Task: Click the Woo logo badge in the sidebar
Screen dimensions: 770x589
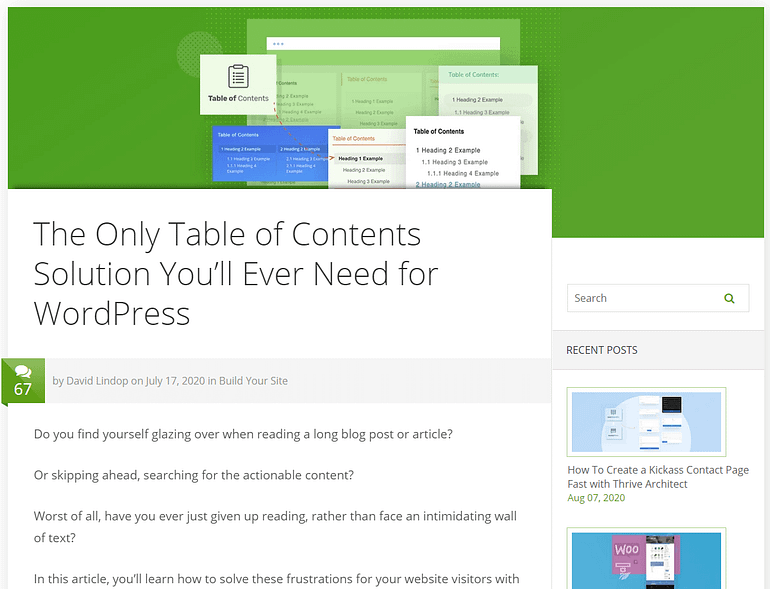Action: 627,550
